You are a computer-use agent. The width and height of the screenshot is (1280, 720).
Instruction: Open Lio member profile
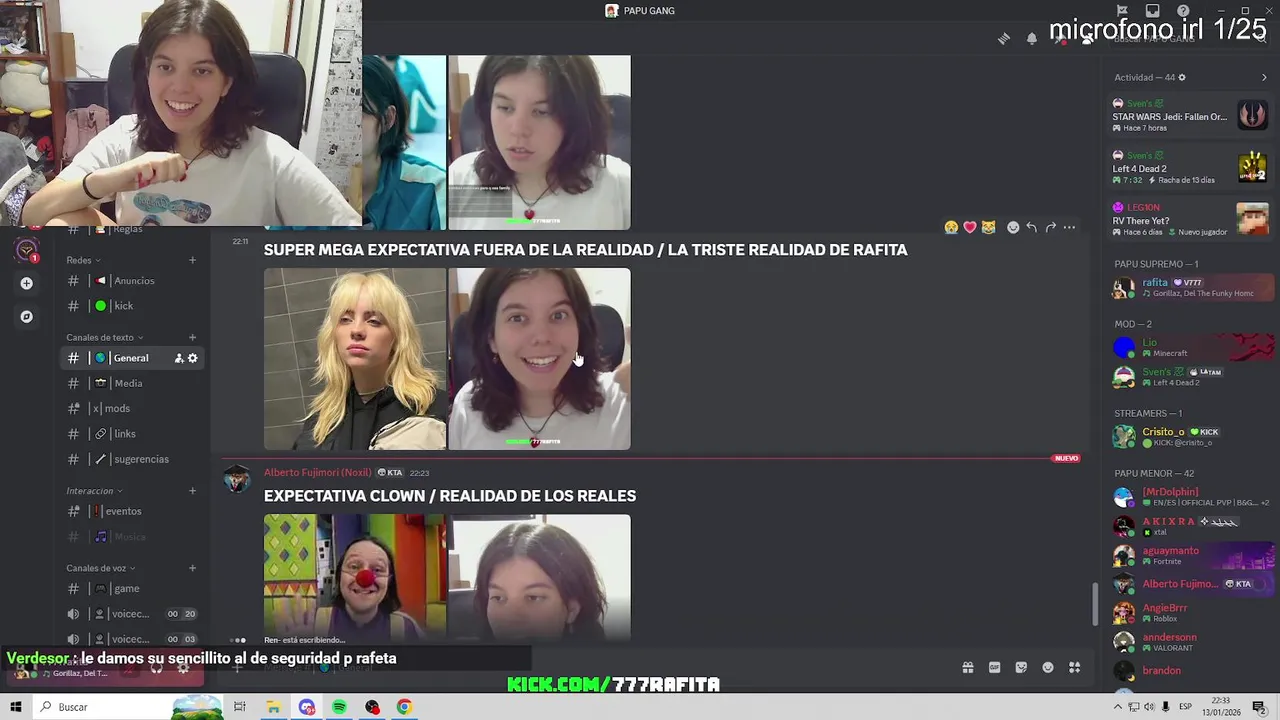[1192, 347]
